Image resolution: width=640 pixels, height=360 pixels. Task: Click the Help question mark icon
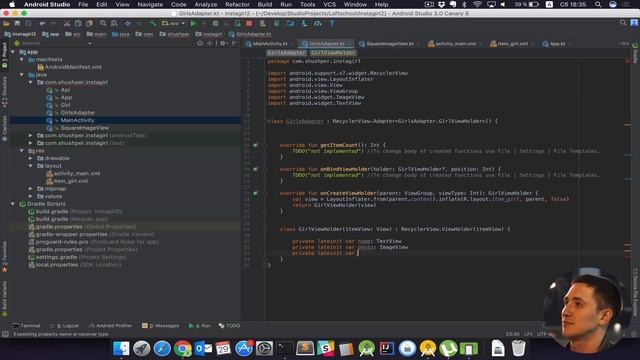[331, 24]
